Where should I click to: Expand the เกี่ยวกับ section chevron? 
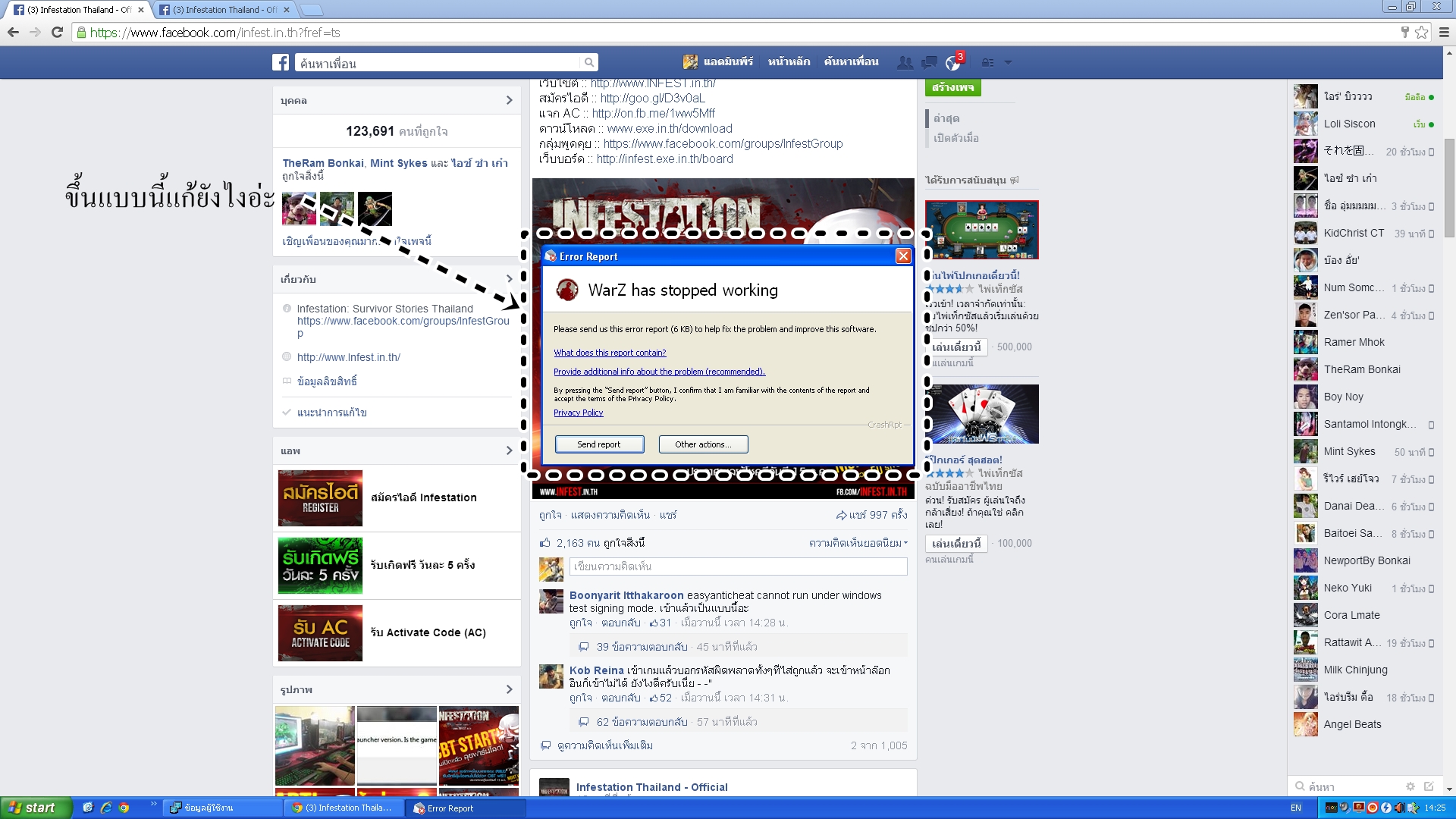[x=509, y=279]
